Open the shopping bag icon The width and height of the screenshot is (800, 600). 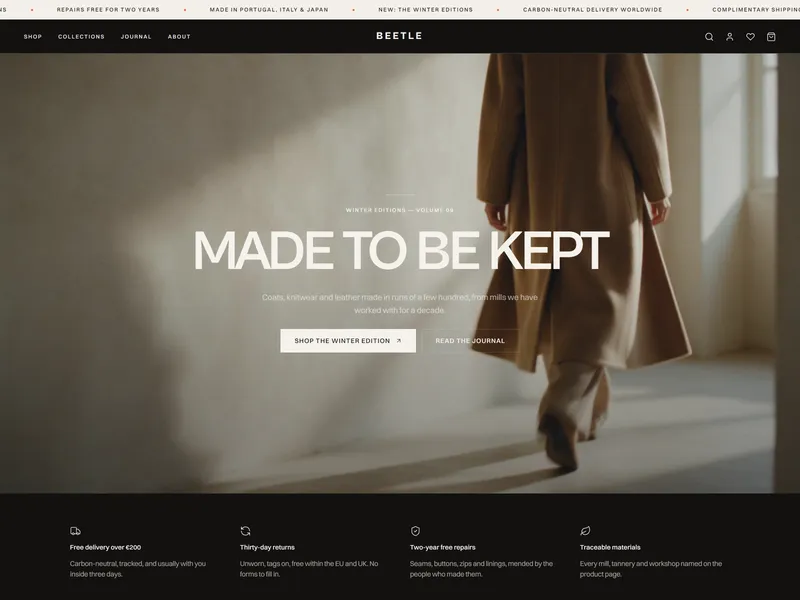(771, 37)
